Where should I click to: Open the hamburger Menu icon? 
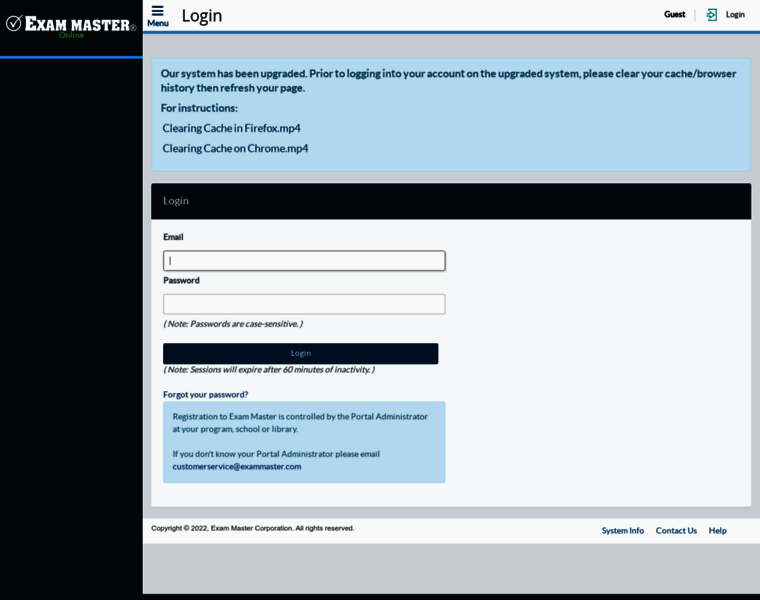coord(158,16)
